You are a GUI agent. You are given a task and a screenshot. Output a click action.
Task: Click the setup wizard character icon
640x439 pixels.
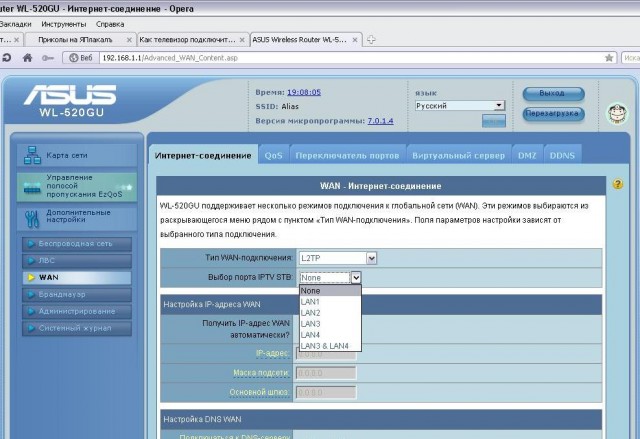click(x=617, y=114)
